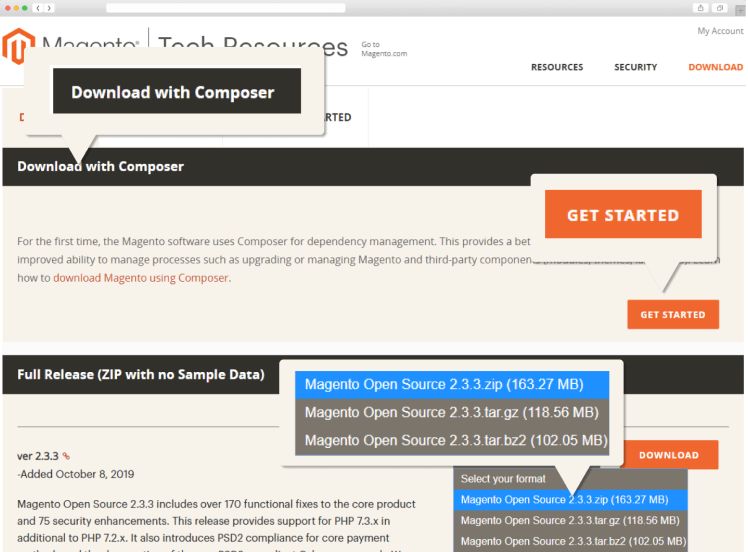
Task: Click the ver 2.3.3 version label
Action: pyautogui.click(x=38, y=456)
